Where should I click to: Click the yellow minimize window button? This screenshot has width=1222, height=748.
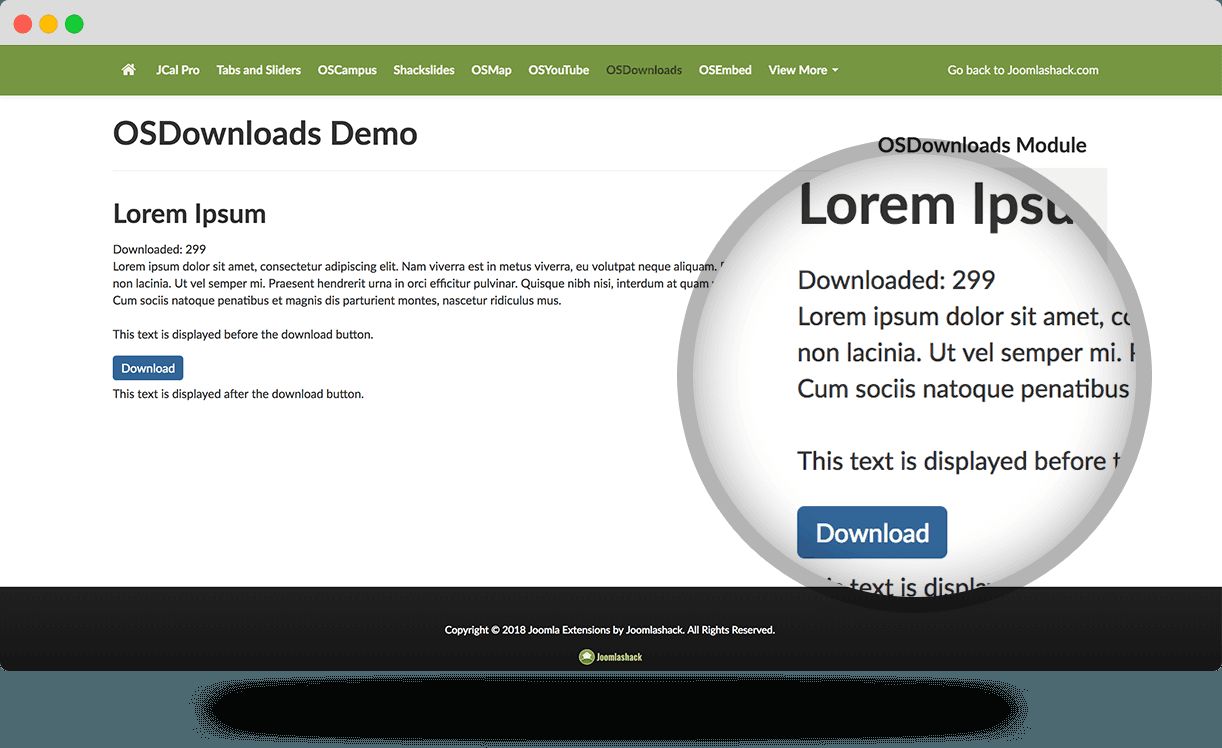[48, 24]
